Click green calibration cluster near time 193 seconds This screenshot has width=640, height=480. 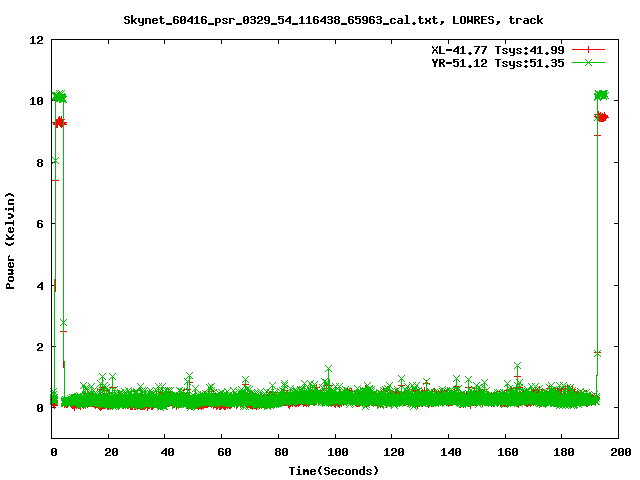(x=602, y=95)
